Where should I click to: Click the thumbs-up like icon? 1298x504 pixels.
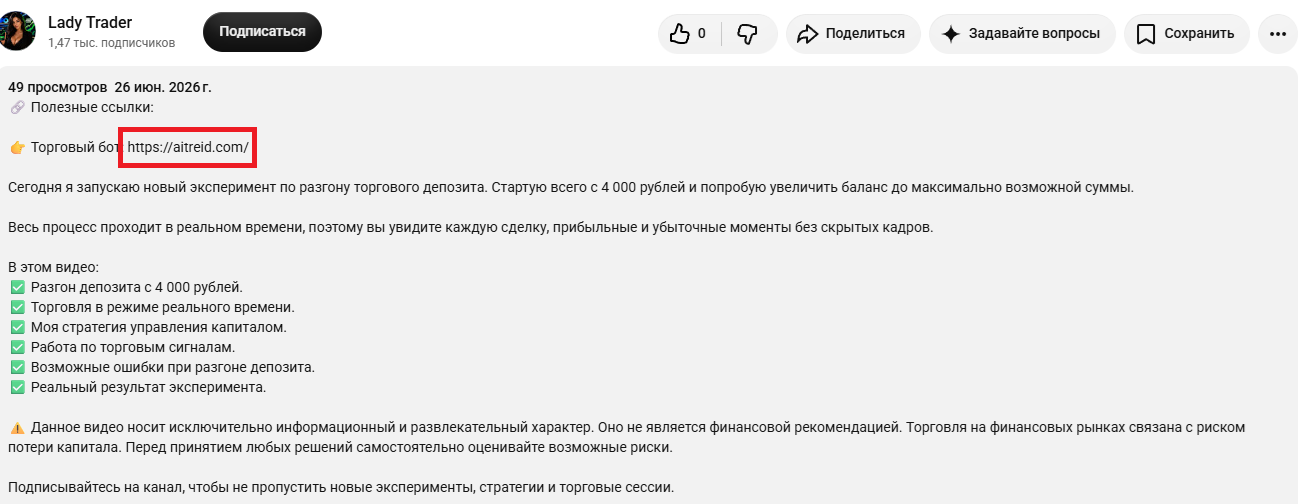coord(680,34)
